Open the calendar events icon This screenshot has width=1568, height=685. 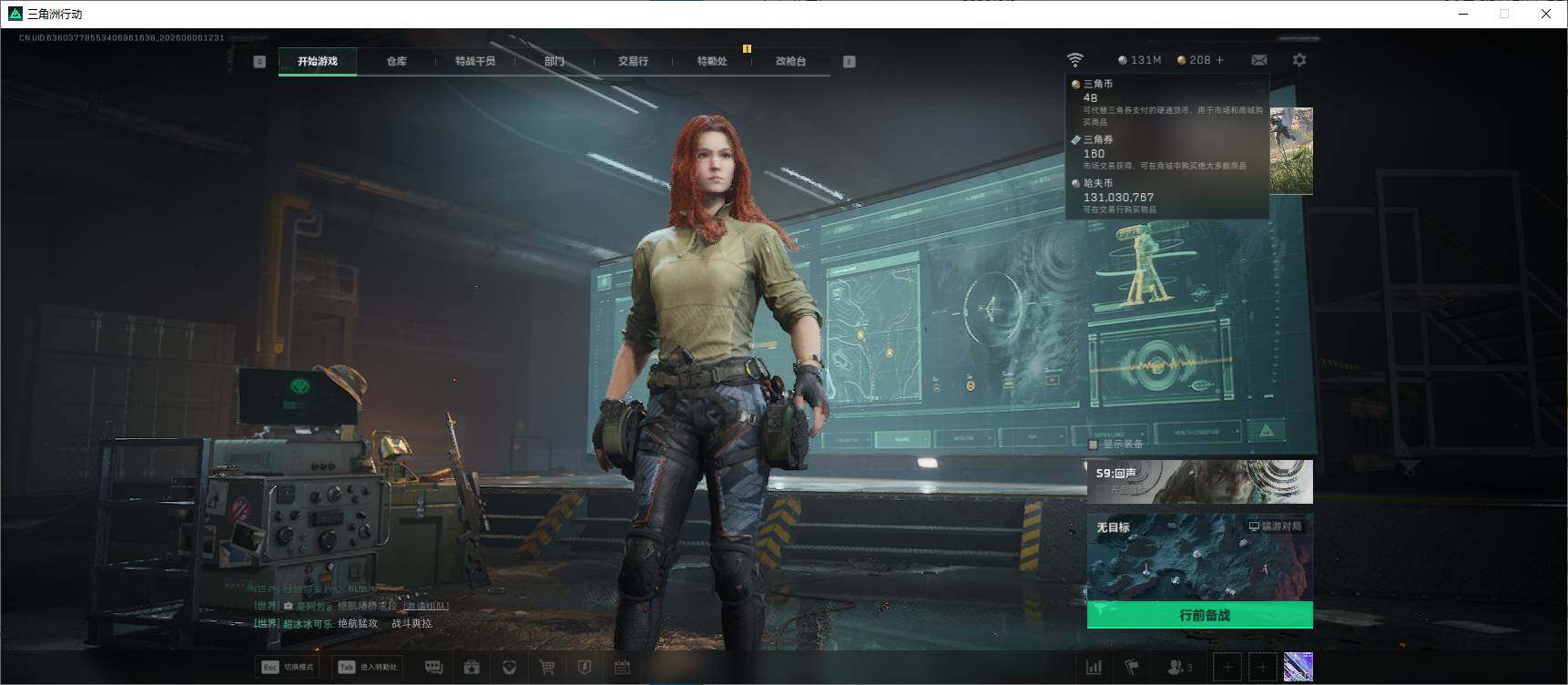pos(622,668)
